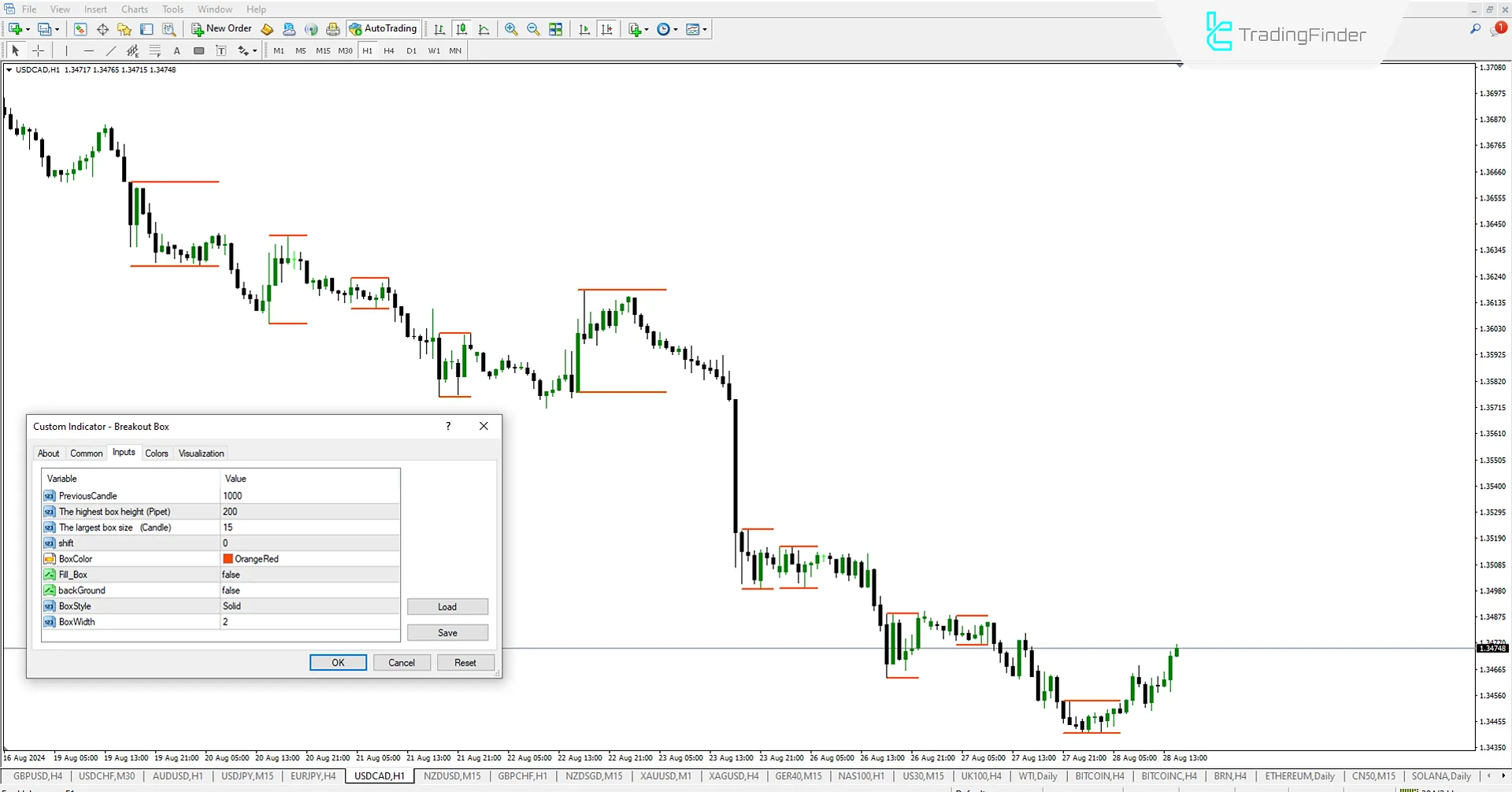Click the Tile Windows icon

coord(555,29)
